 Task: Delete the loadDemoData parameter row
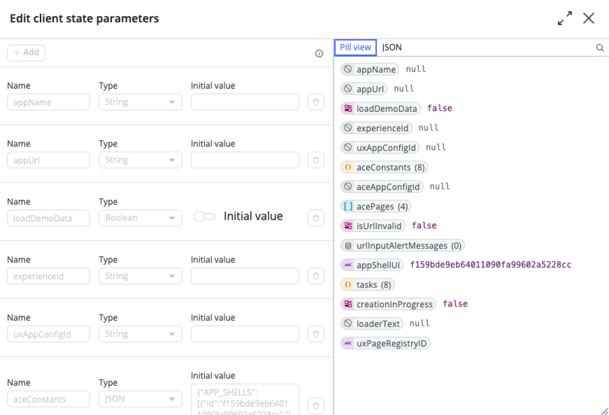[x=316, y=218]
